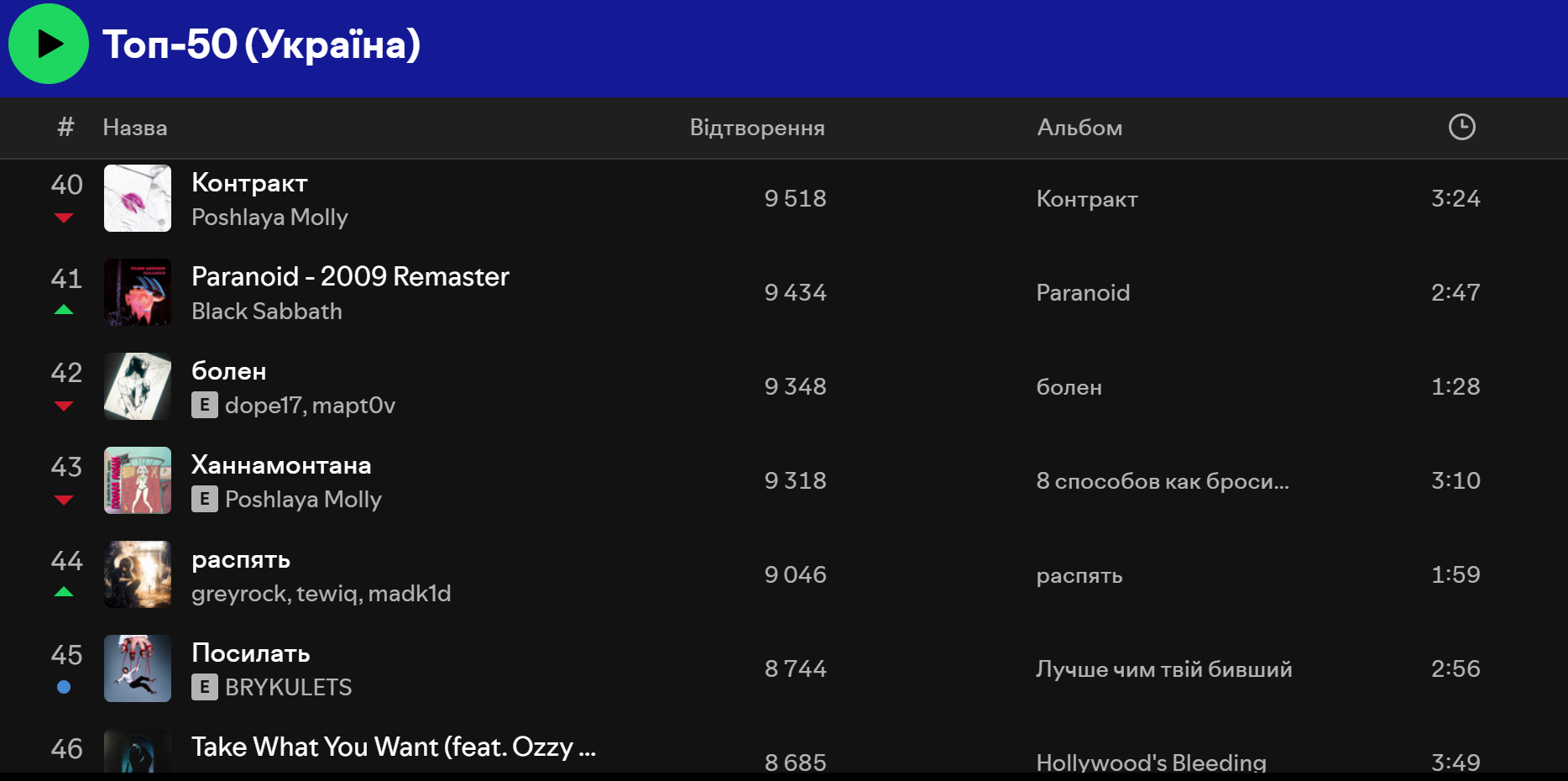Go to artist BRYKULETS page
Screen dimensions: 1568x781
[x=289, y=688]
